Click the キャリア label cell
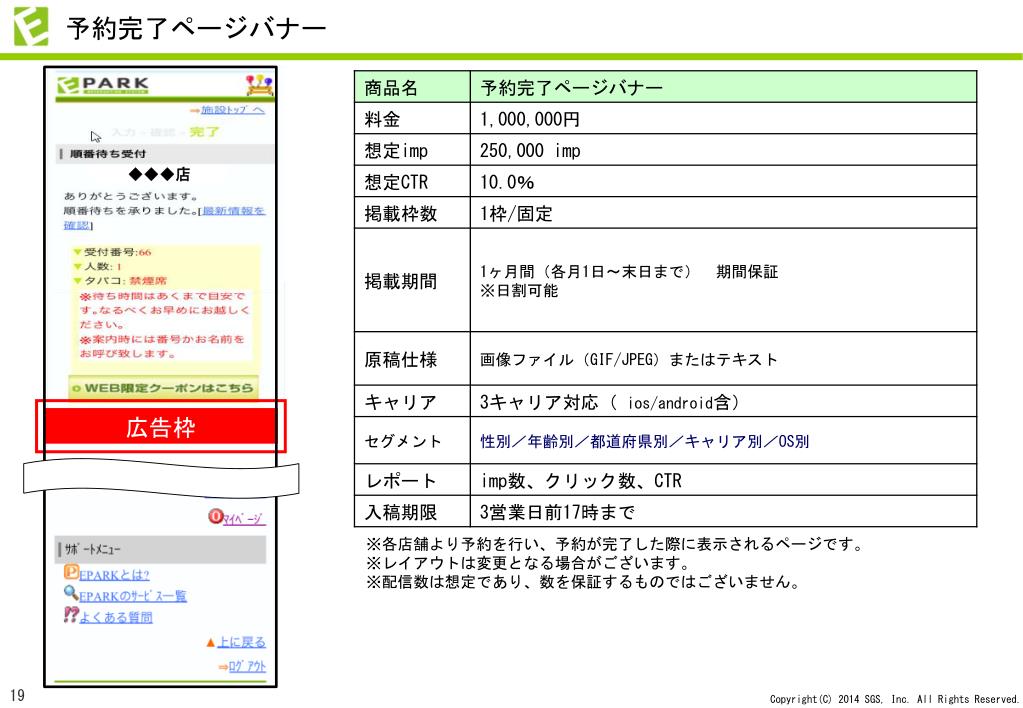The image size is (1023, 708). [x=412, y=402]
